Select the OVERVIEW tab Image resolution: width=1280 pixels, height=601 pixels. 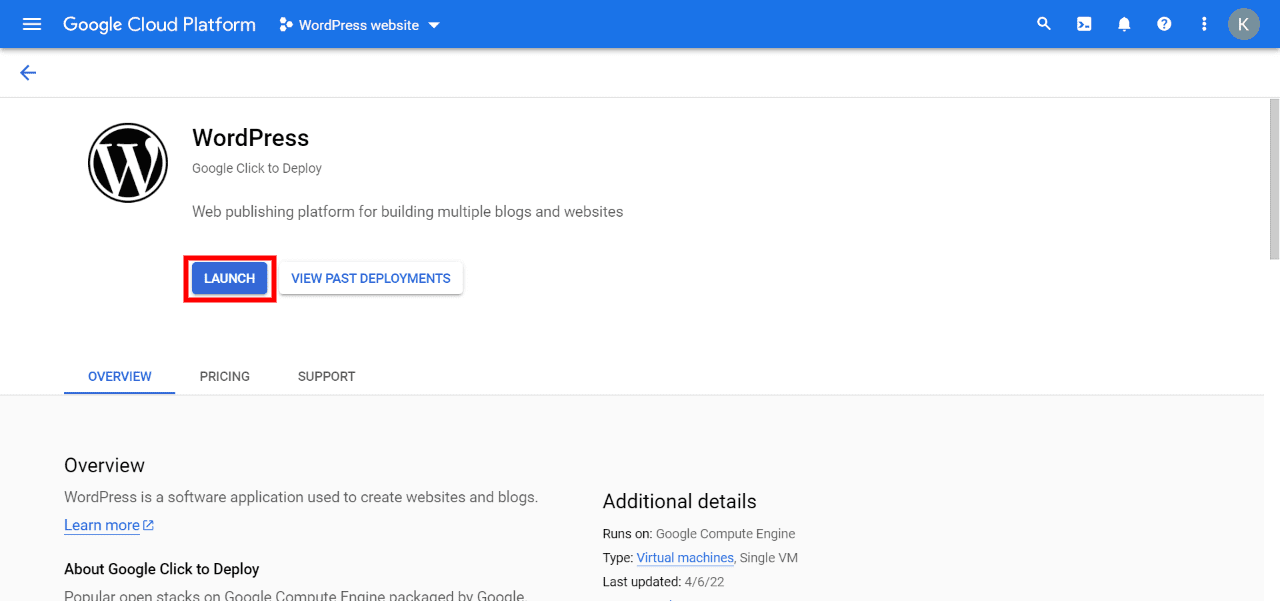coord(119,376)
